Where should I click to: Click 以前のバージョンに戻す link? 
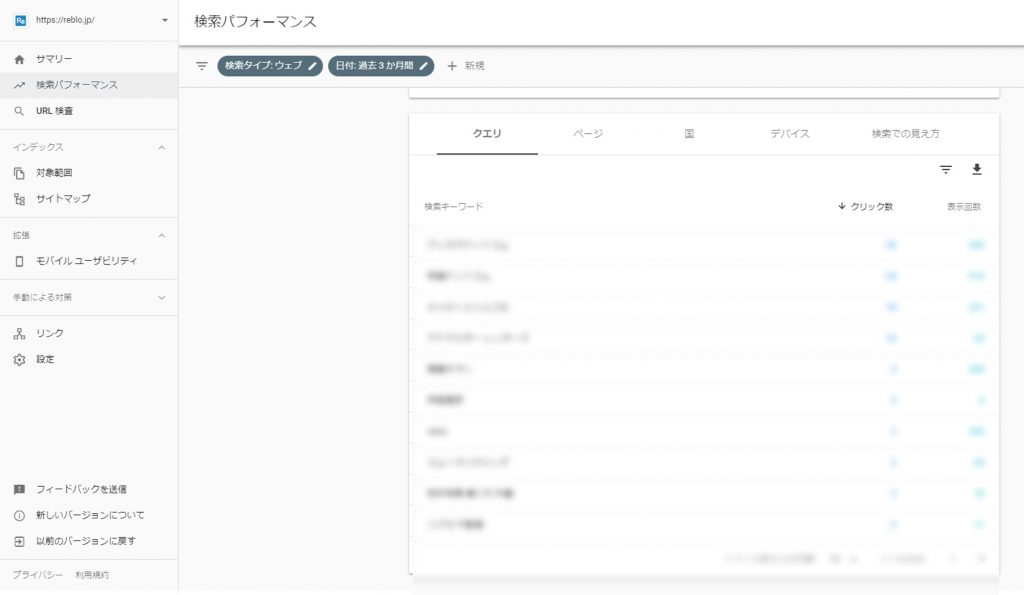(x=85, y=541)
